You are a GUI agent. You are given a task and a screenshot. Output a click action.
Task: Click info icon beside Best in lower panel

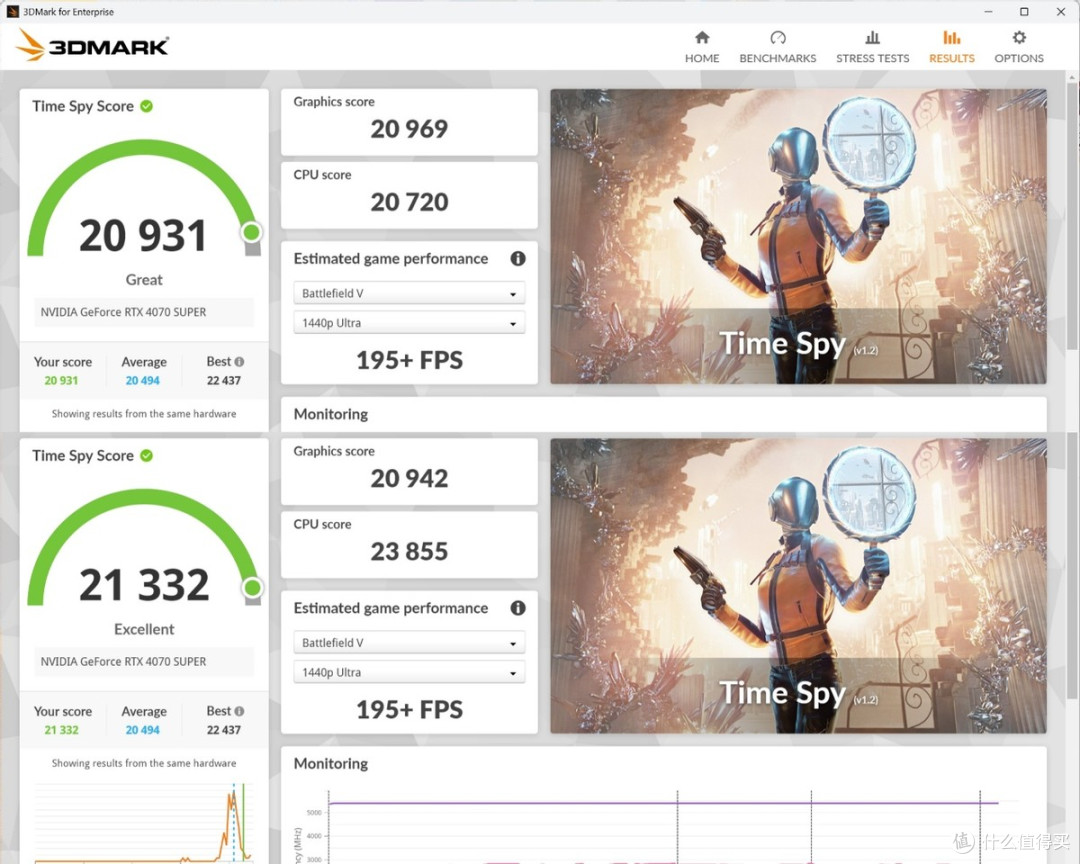pyautogui.click(x=239, y=711)
